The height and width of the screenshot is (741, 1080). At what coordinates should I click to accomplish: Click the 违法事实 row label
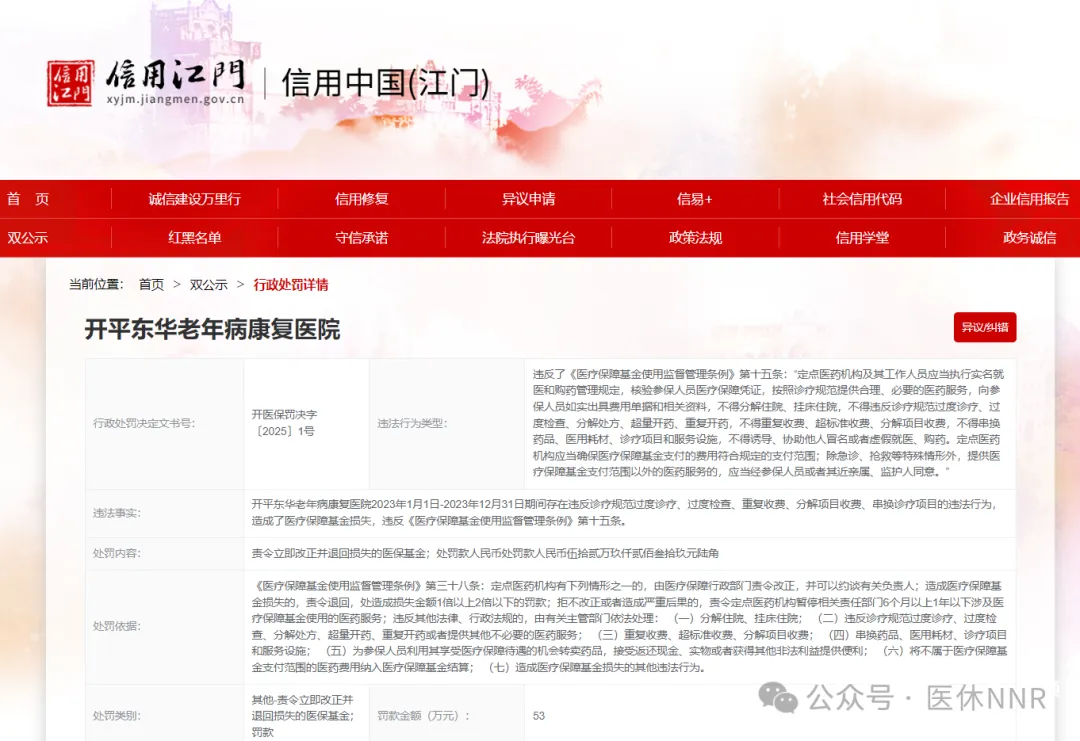116,513
